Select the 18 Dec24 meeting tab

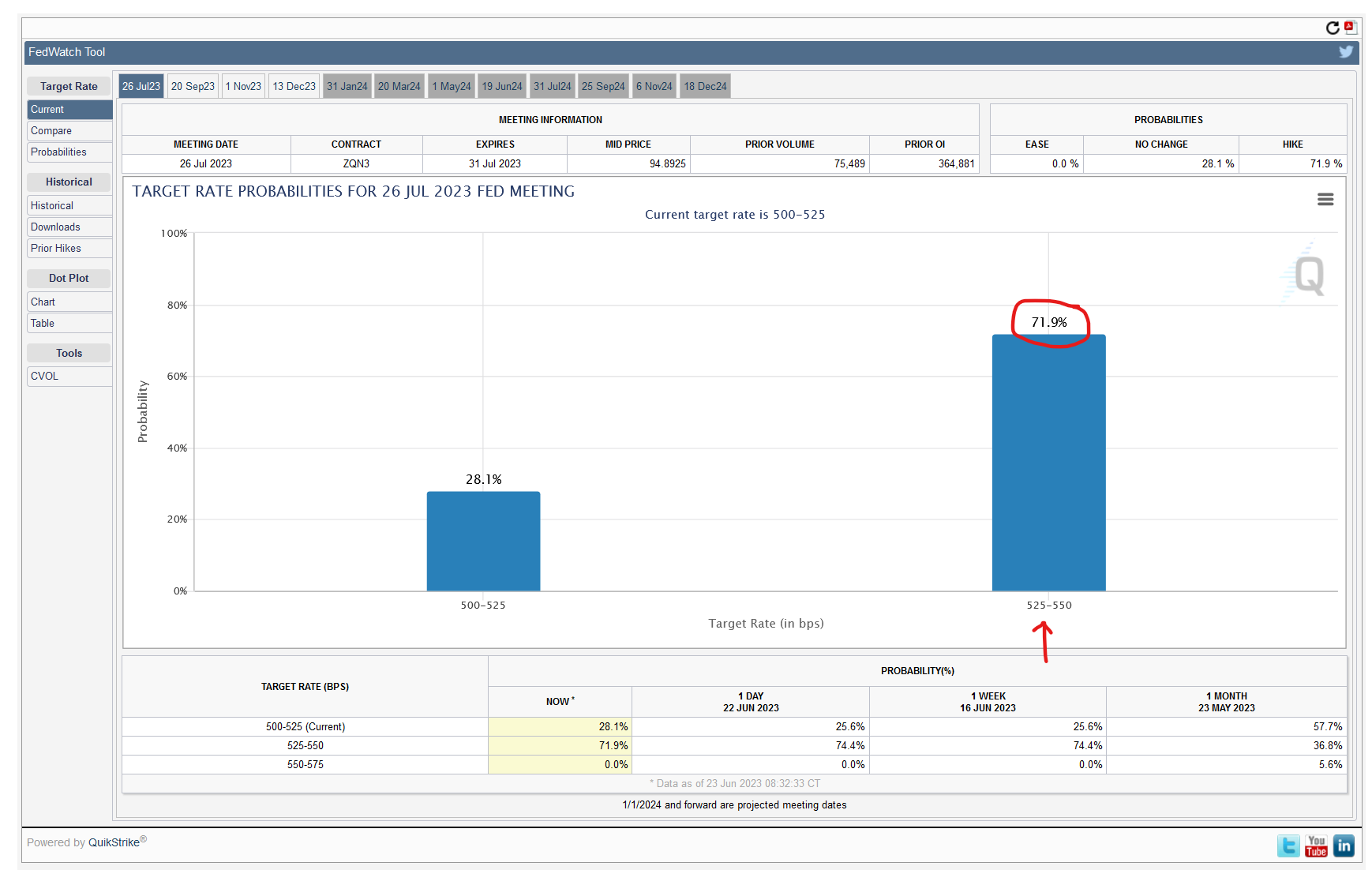[705, 87]
